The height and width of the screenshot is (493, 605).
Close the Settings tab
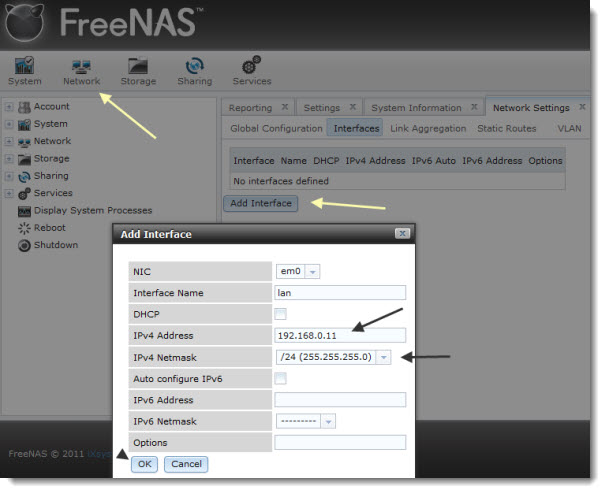coord(353,107)
